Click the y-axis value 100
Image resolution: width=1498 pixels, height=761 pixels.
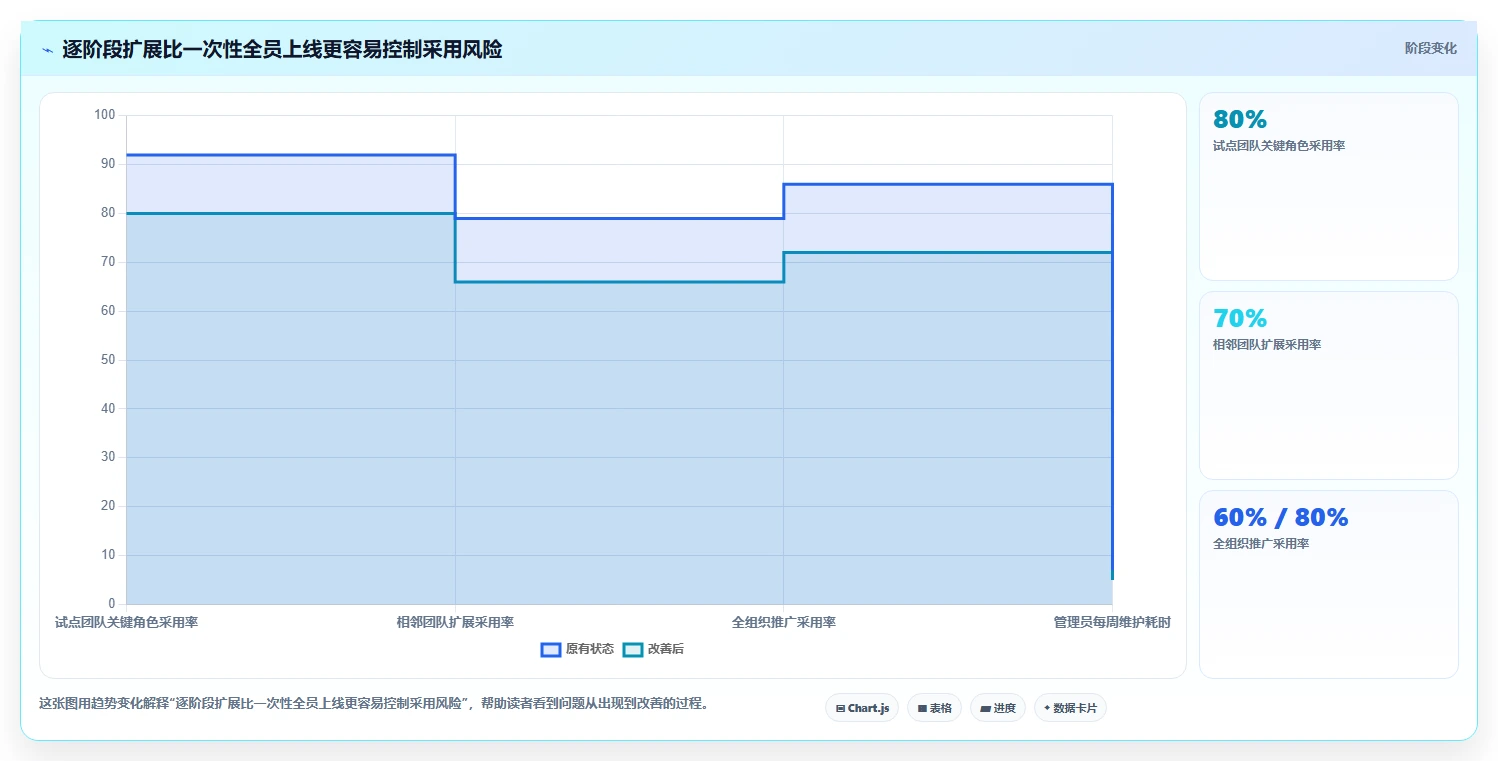[105, 115]
